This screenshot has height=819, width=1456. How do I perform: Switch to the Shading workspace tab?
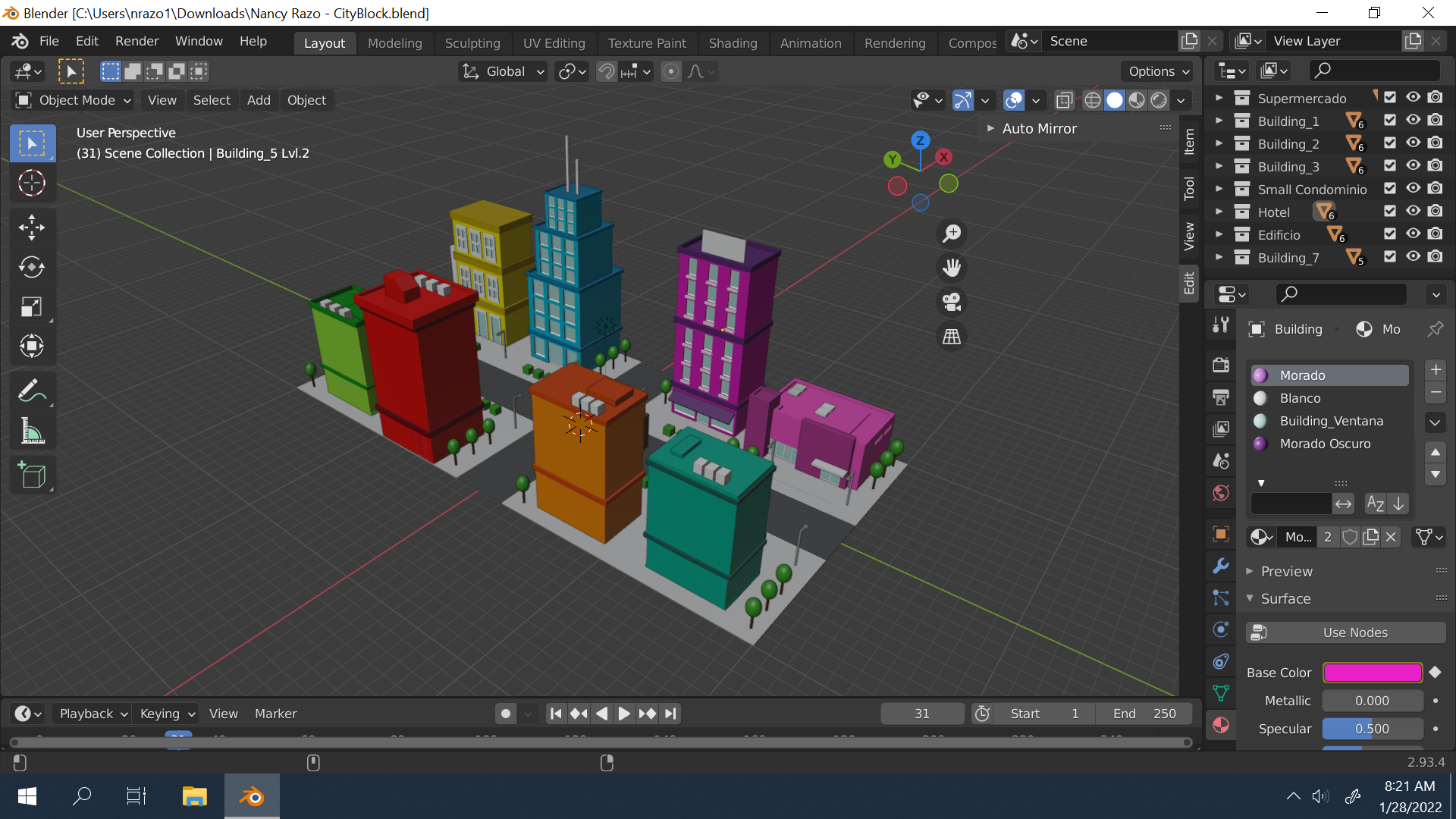[733, 43]
